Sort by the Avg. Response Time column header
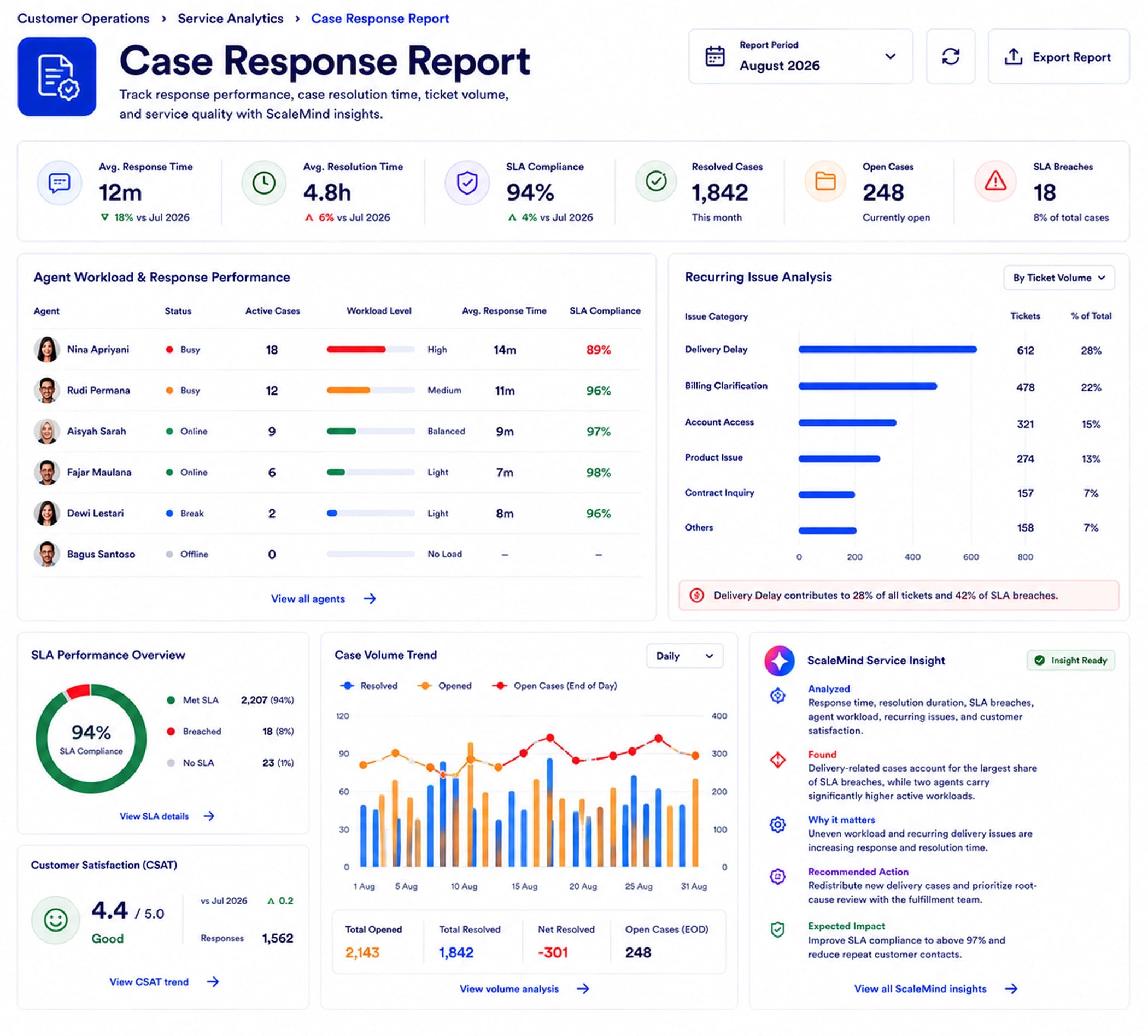 coord(504,311)
